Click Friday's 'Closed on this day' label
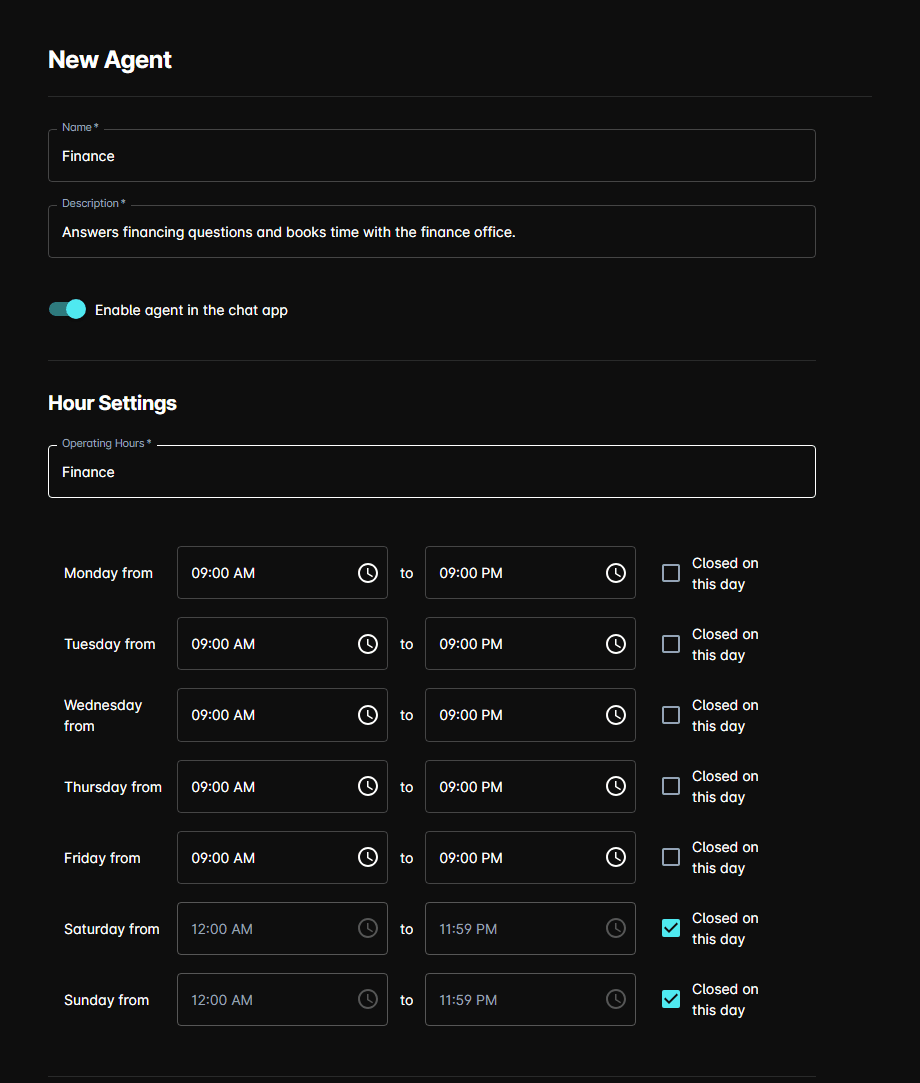 tap(725, 858)
